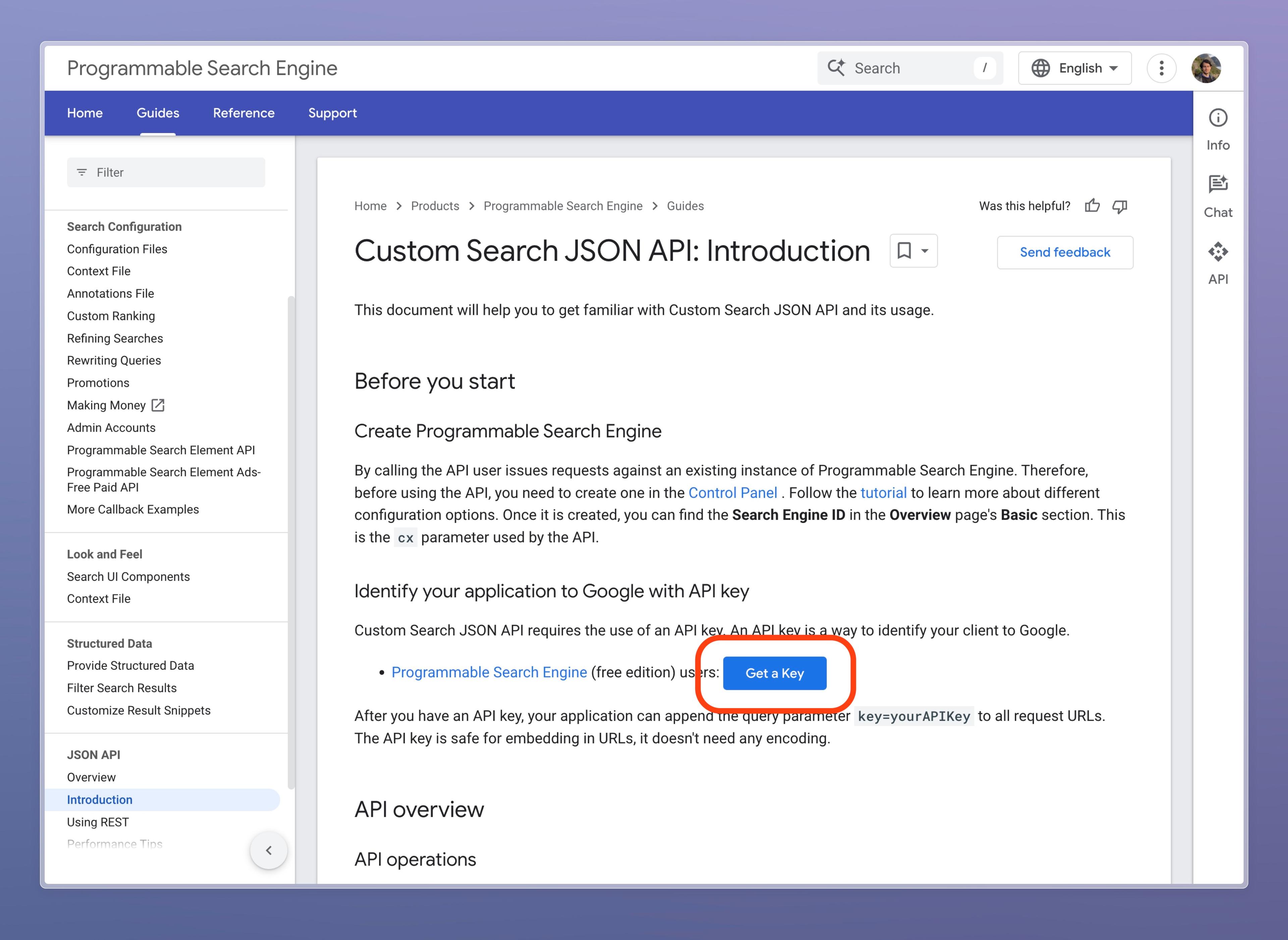Open the three-dot more options menu
The height and width of the screenshot is (940, 1288).
click(1161, 68)
